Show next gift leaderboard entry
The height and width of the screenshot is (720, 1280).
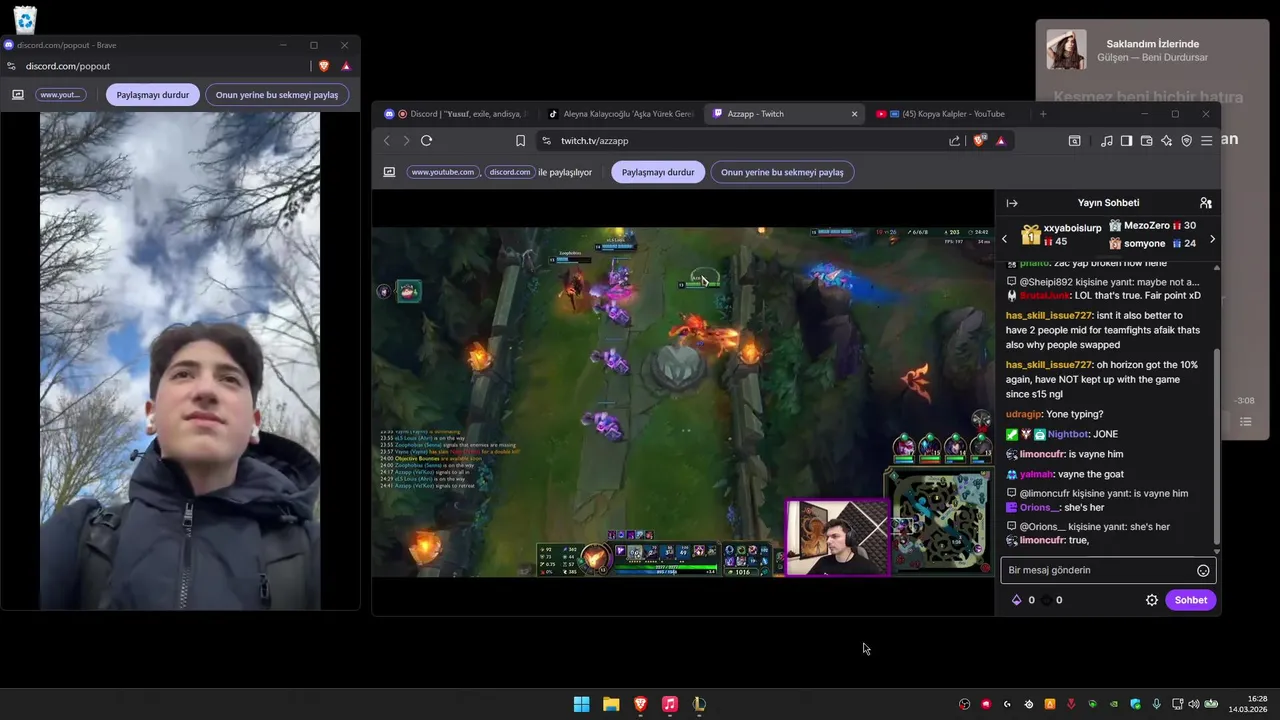[1212, 239]
